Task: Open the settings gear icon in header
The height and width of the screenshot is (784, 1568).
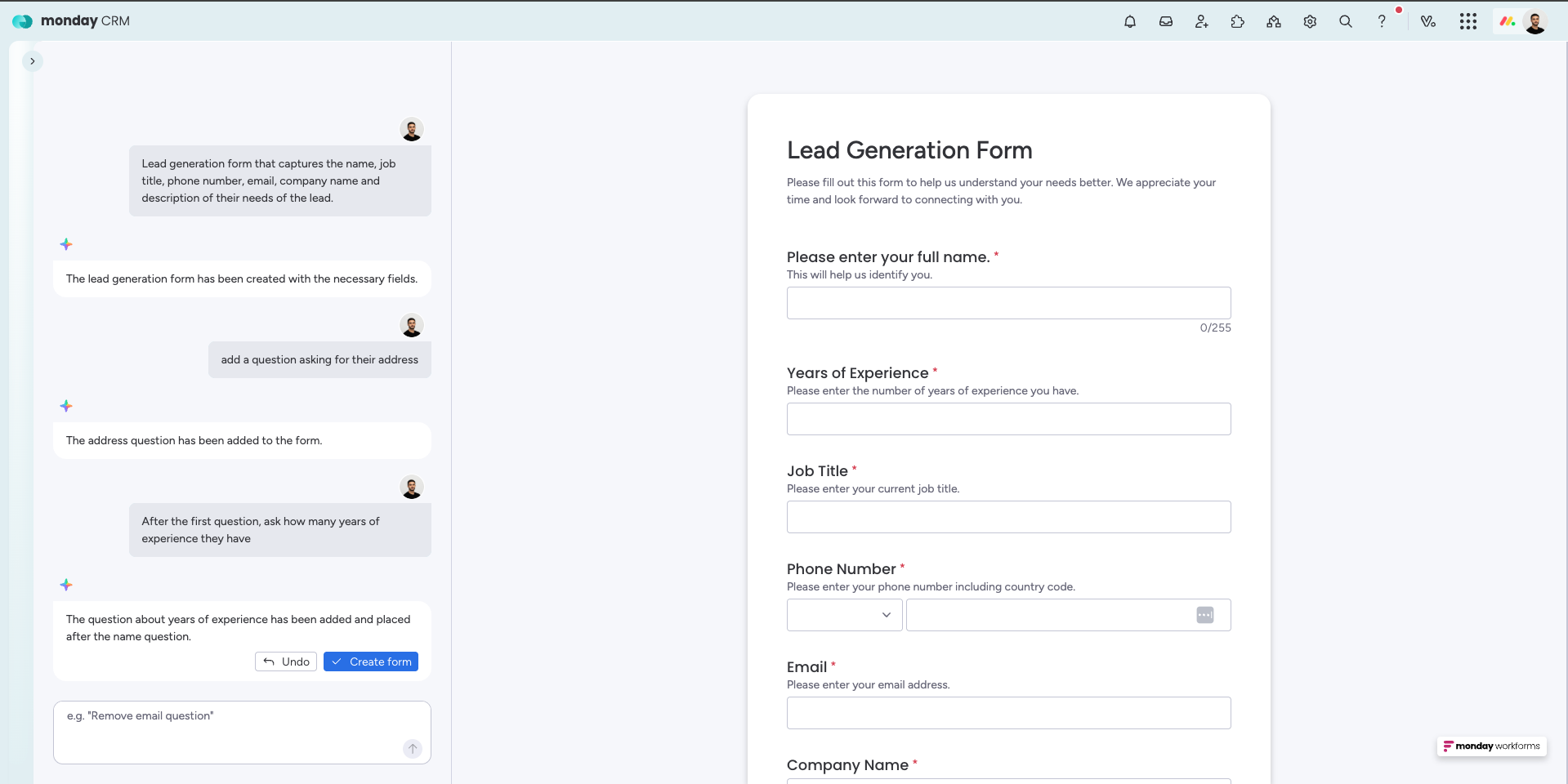Action: tap(1310, 22)
